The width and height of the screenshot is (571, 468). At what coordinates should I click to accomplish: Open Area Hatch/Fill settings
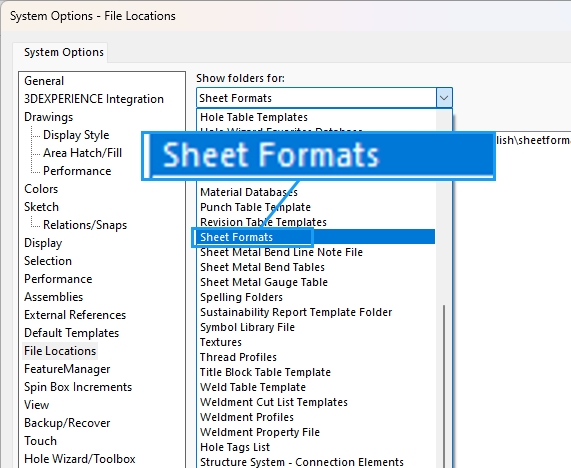pos(82,153)
